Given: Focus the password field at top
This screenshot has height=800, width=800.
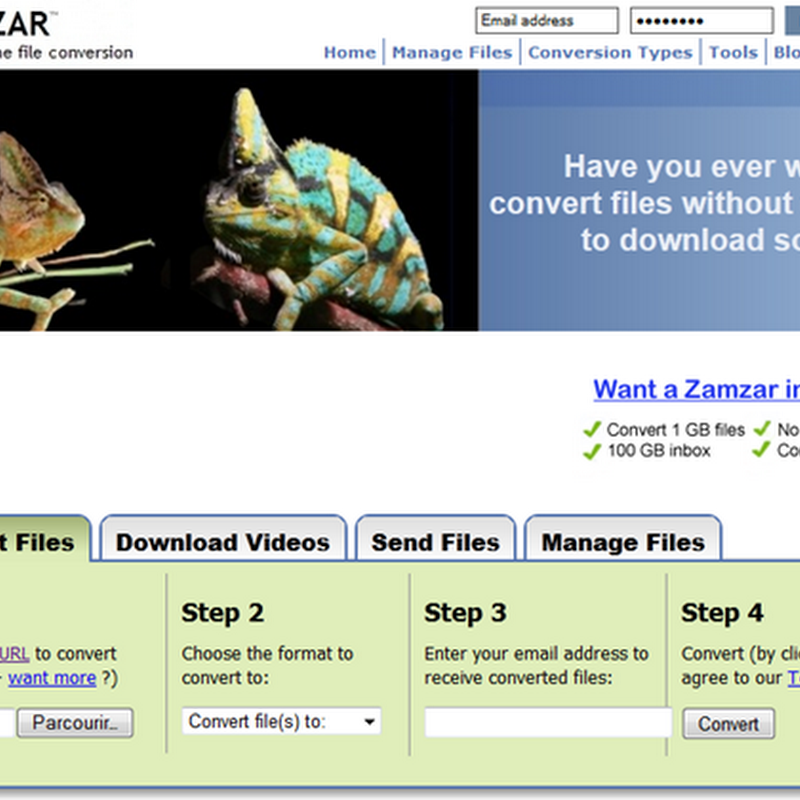Looking at the screenshot, I should tap(702, 20).
